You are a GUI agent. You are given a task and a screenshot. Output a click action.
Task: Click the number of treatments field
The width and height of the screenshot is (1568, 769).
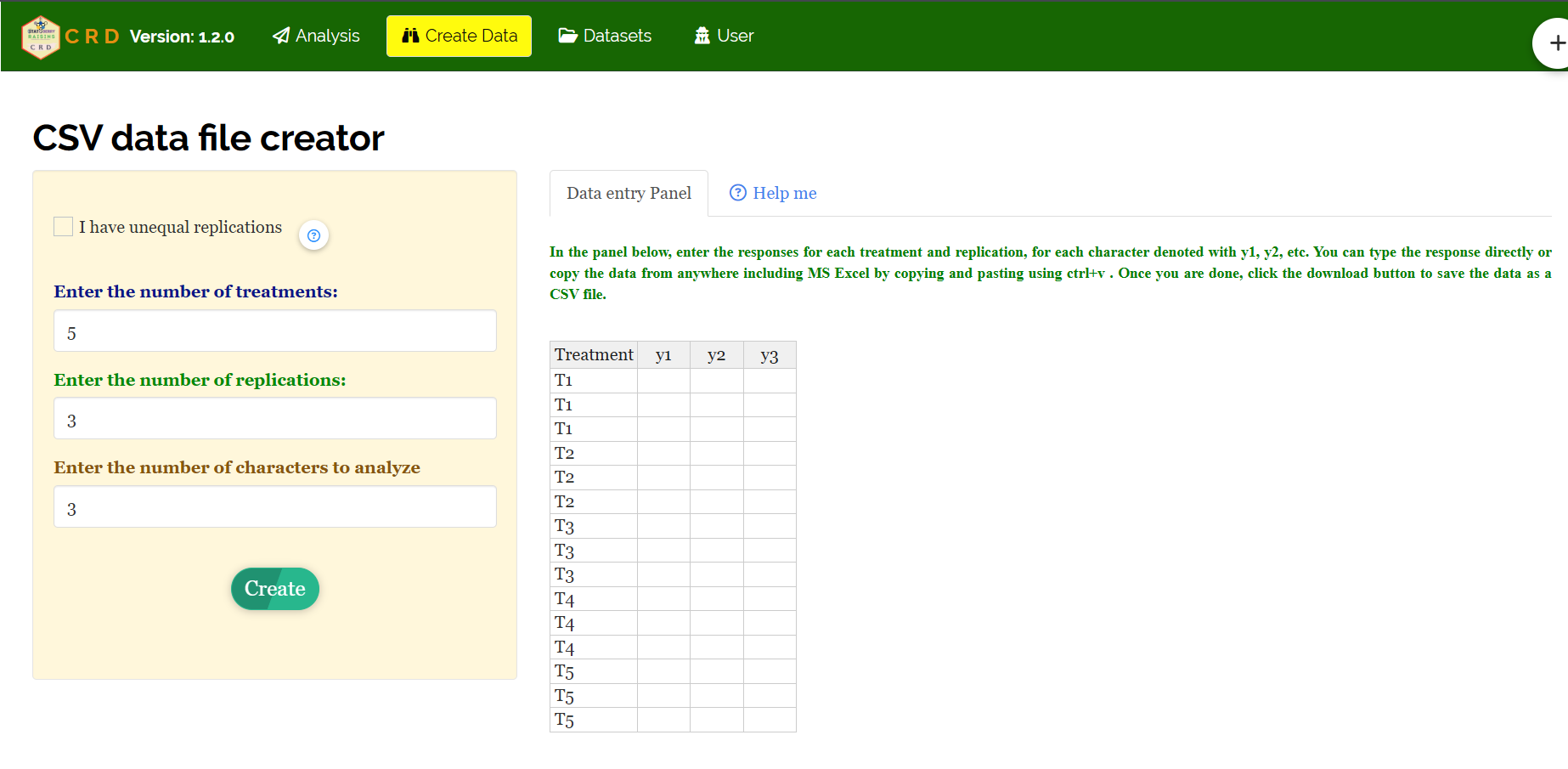274,331
